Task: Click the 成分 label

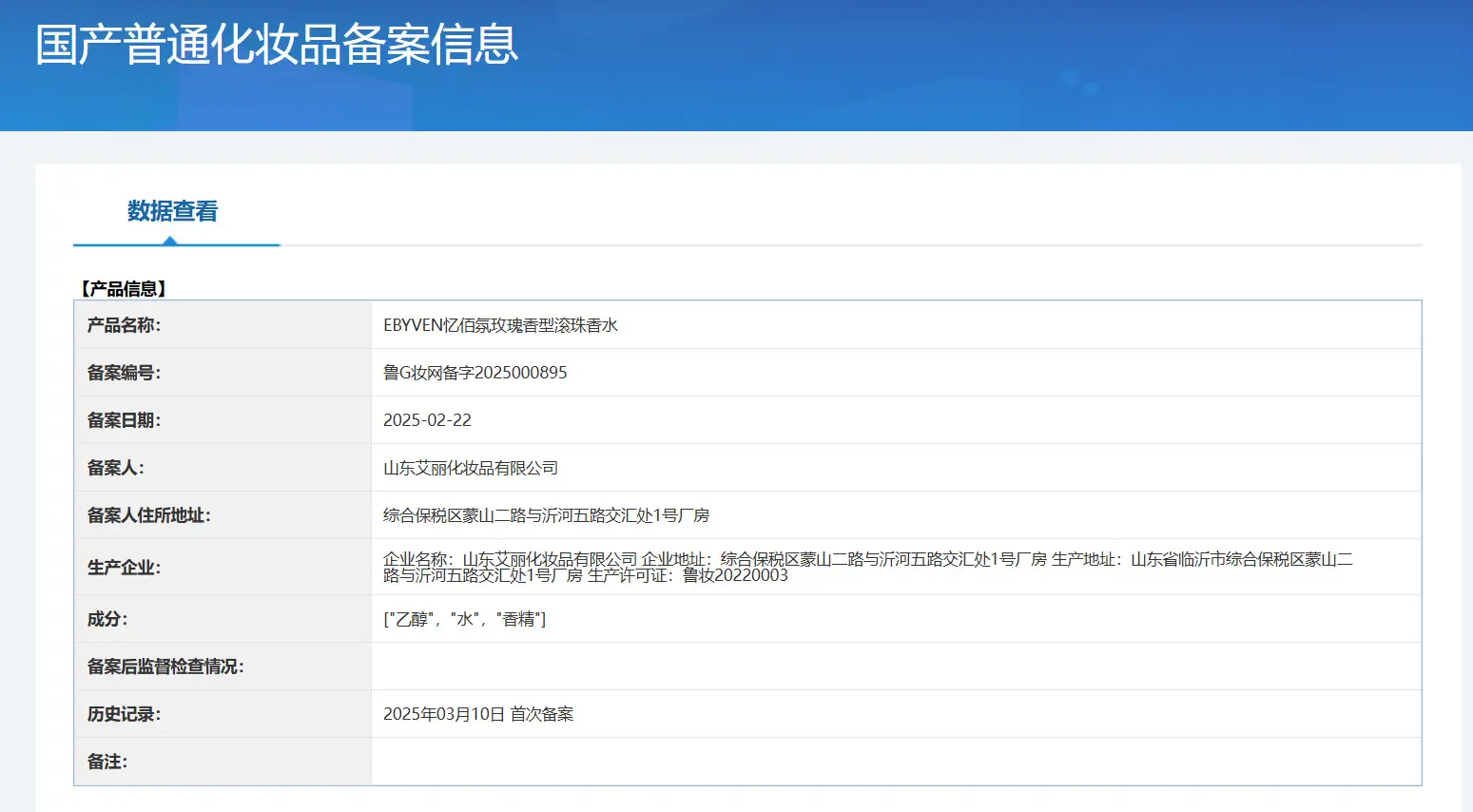Action: tap(107, 619)
